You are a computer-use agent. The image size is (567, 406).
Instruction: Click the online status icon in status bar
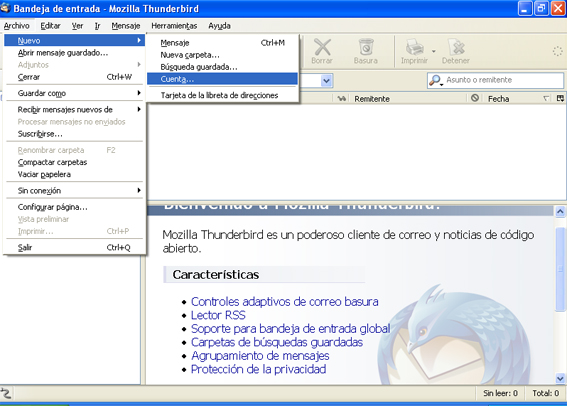tap(6, 393)
